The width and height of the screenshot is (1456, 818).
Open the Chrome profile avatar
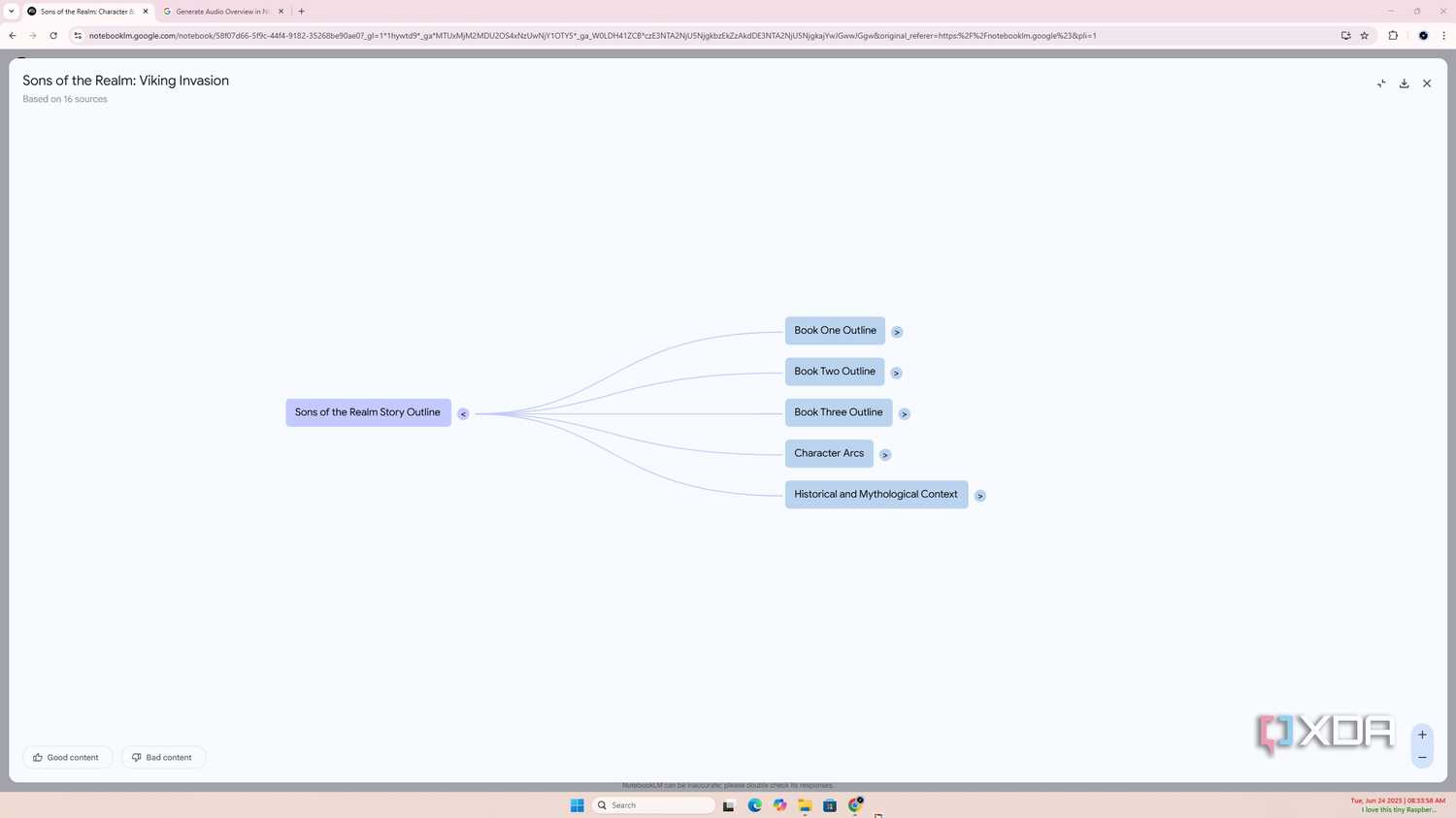click(1423, 36)
